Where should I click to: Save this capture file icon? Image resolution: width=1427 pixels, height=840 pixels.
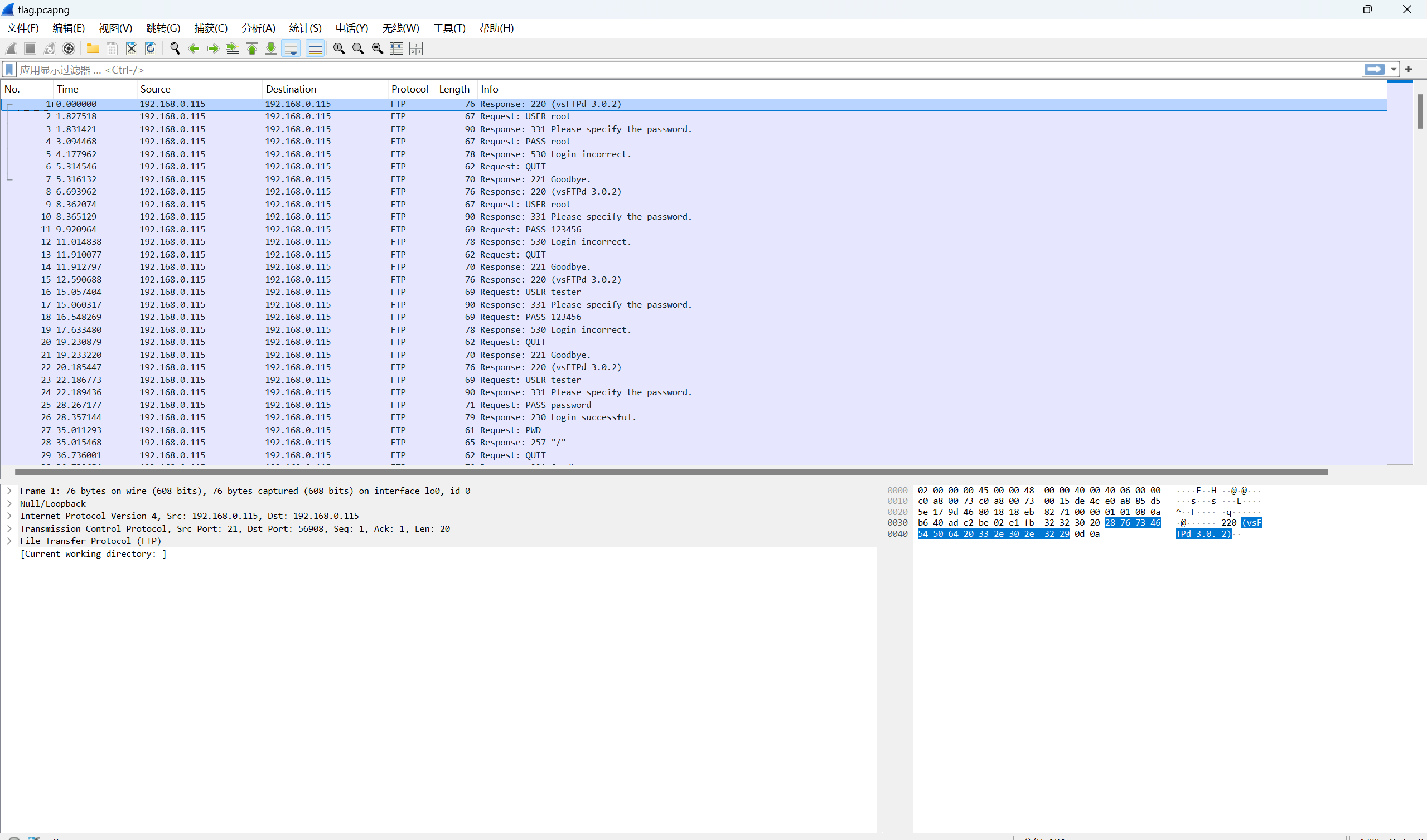point(112,48)
